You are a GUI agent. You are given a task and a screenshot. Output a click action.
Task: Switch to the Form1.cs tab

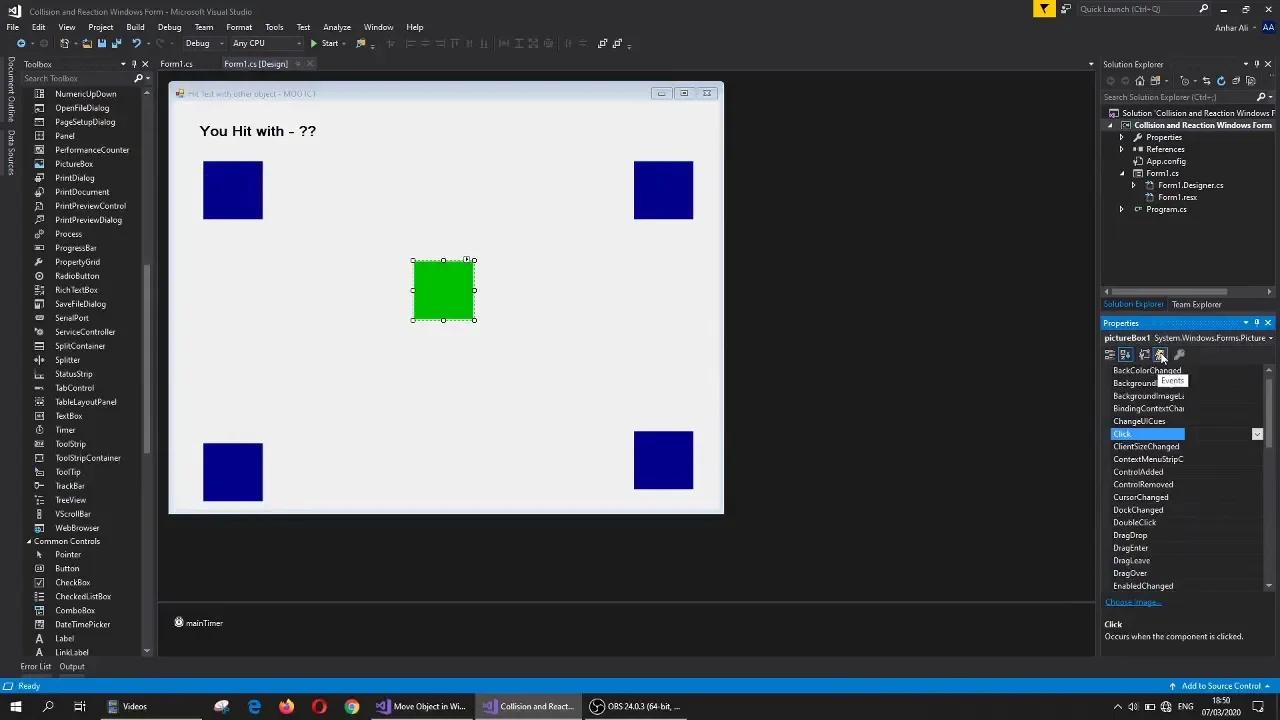(176, 63)
